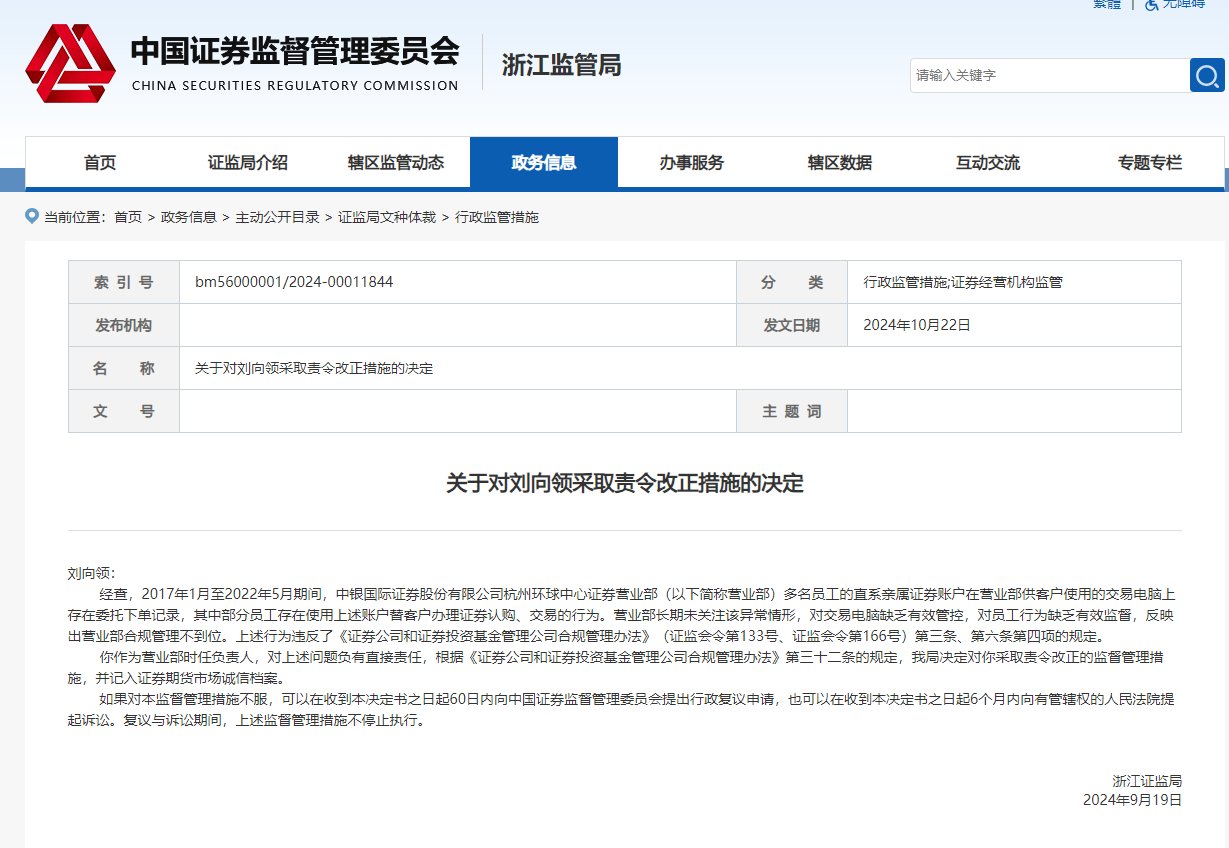Click the bold article heading 关于对刘向领采取责令改正措施的决定
Image resolution: width=1229 pixels, height=848 pixels.
pos(625,483)
